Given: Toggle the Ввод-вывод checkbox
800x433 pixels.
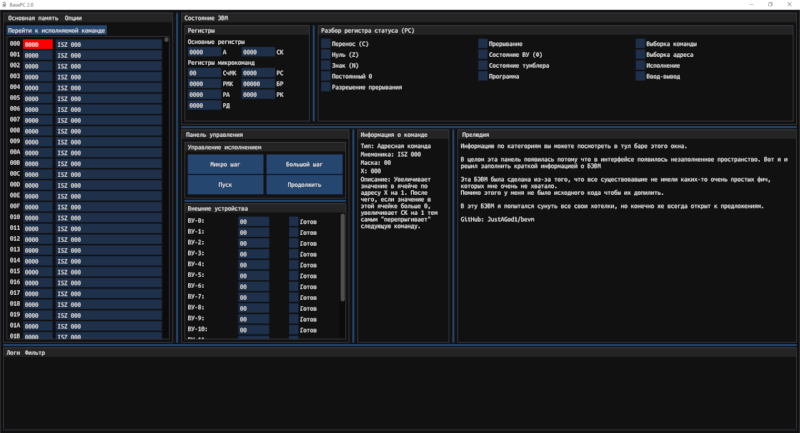Looking at the screenshot, I should click(x=640, y=77).
